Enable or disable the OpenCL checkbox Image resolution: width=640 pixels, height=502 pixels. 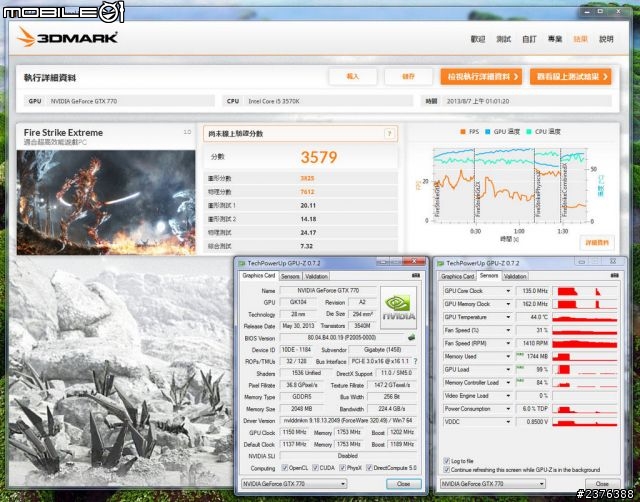[284, 468]
